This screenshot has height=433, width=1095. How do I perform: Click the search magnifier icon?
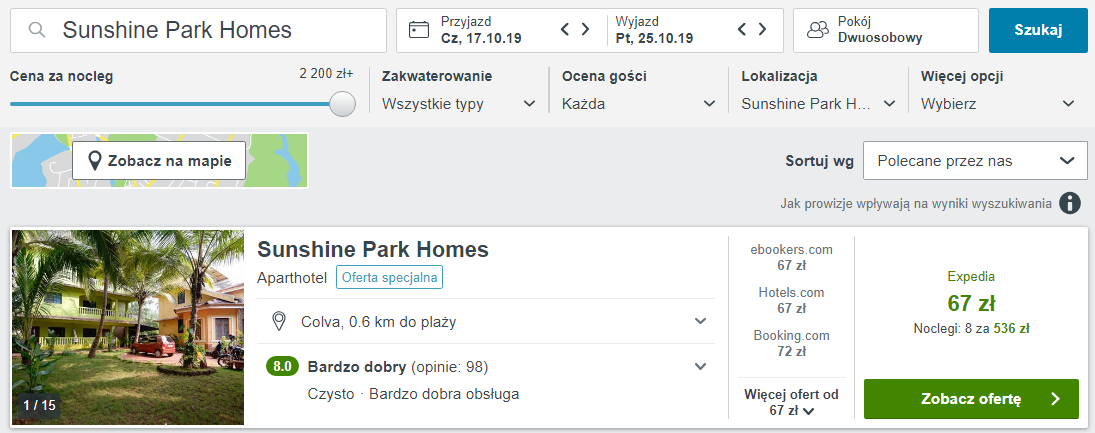(x=38, y=30)
